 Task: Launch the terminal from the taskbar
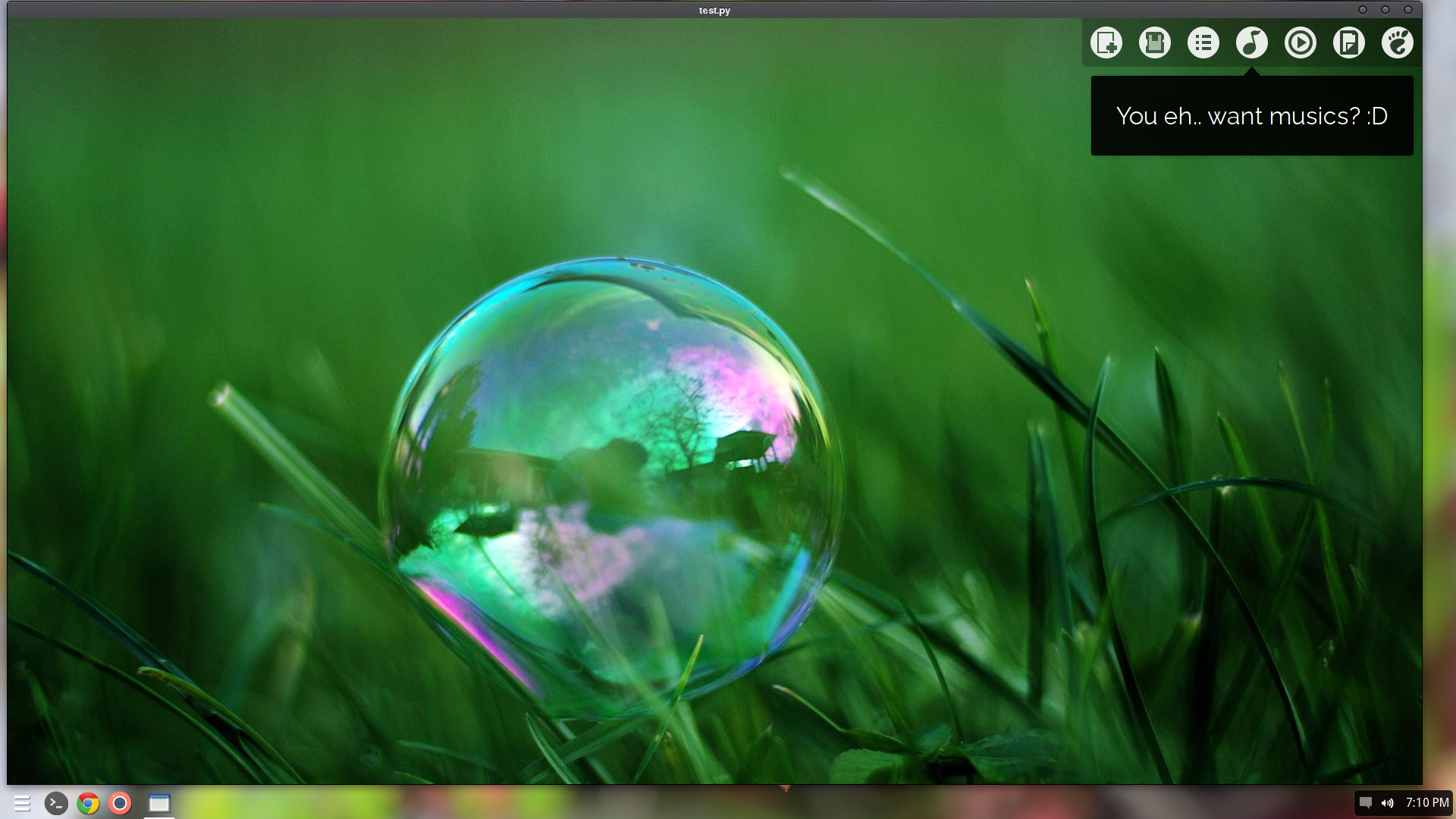56,803
